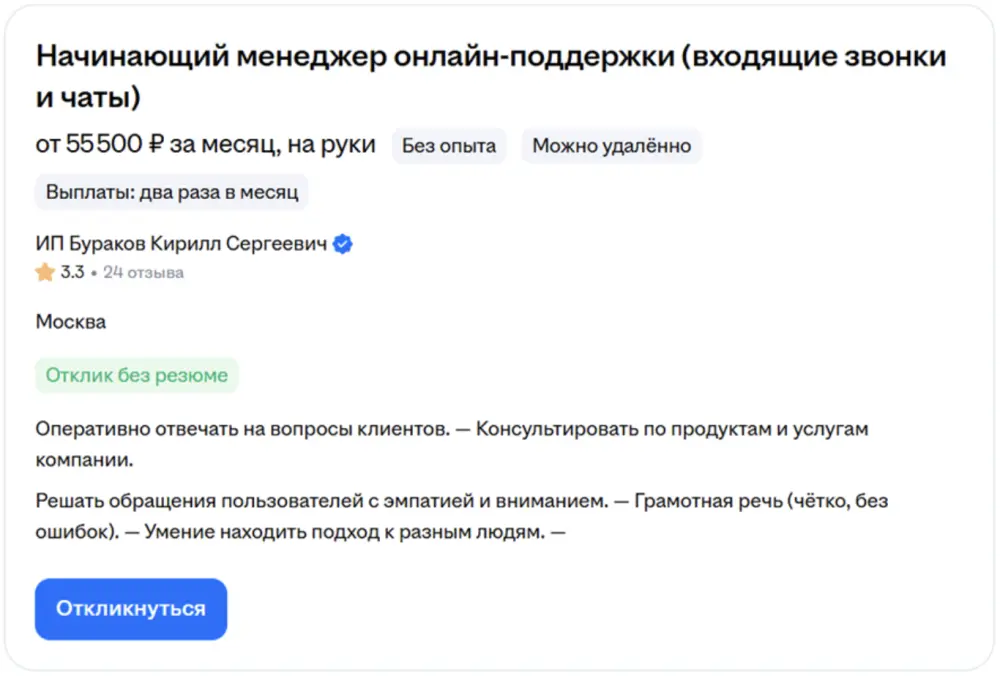
Task: Click the ruble symbol in the salary
Action: point(156,145)
